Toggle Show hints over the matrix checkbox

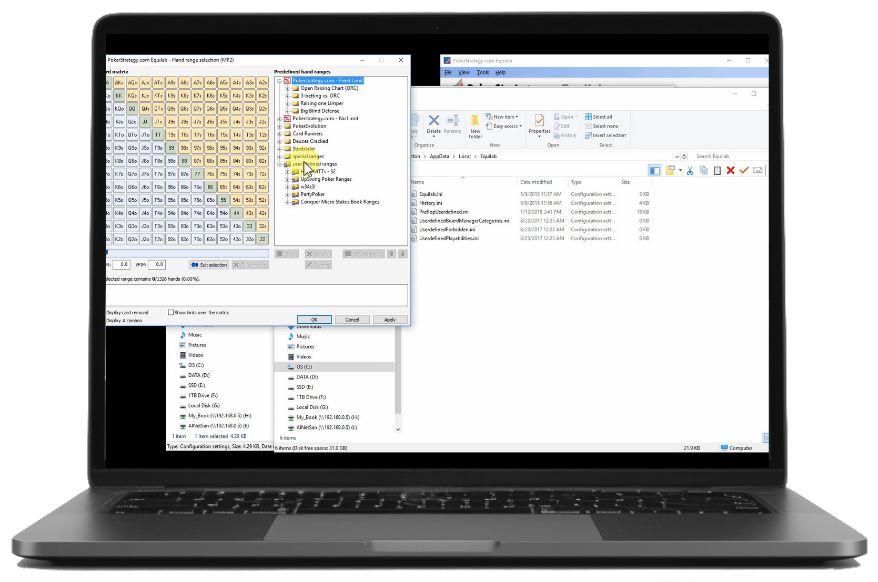point(171,312)
